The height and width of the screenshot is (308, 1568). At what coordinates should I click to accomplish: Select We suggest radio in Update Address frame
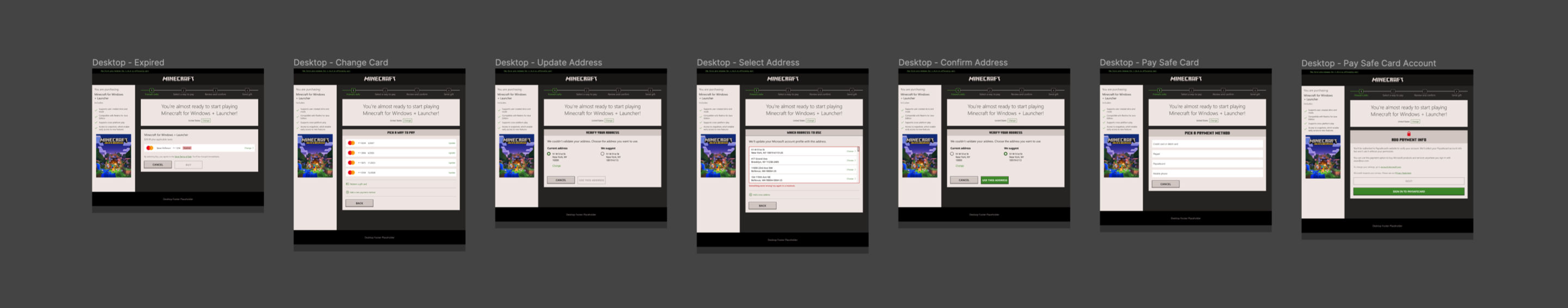tap(603, 154)
